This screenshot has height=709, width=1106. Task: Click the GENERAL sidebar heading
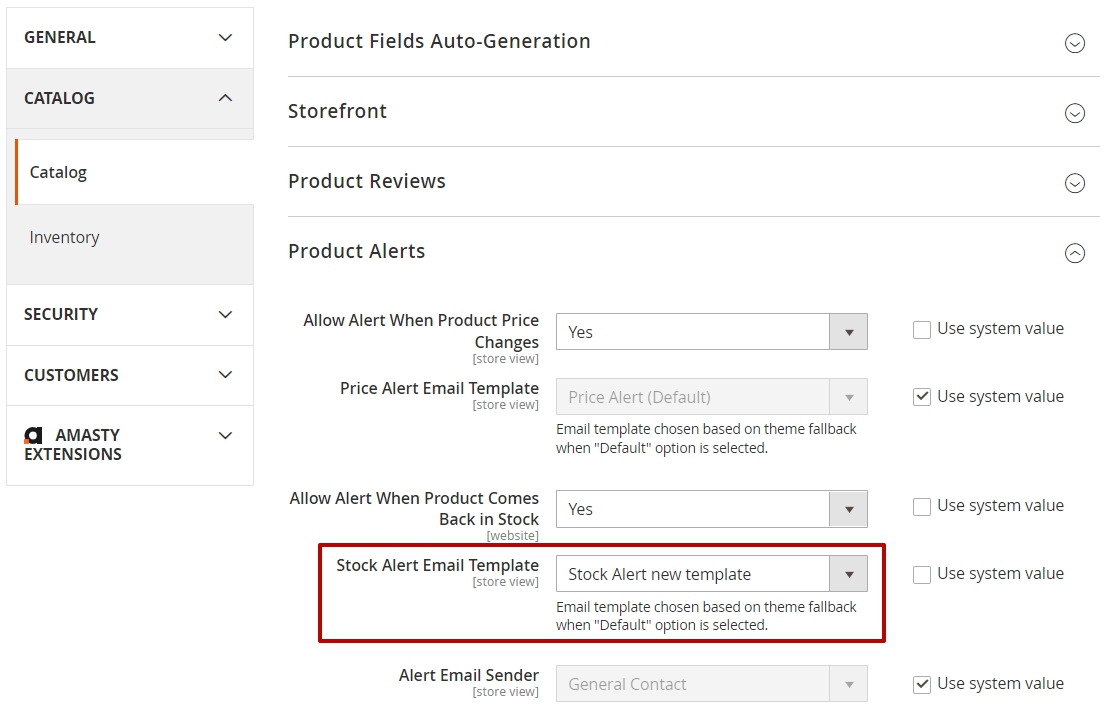[x=60, y=37]
